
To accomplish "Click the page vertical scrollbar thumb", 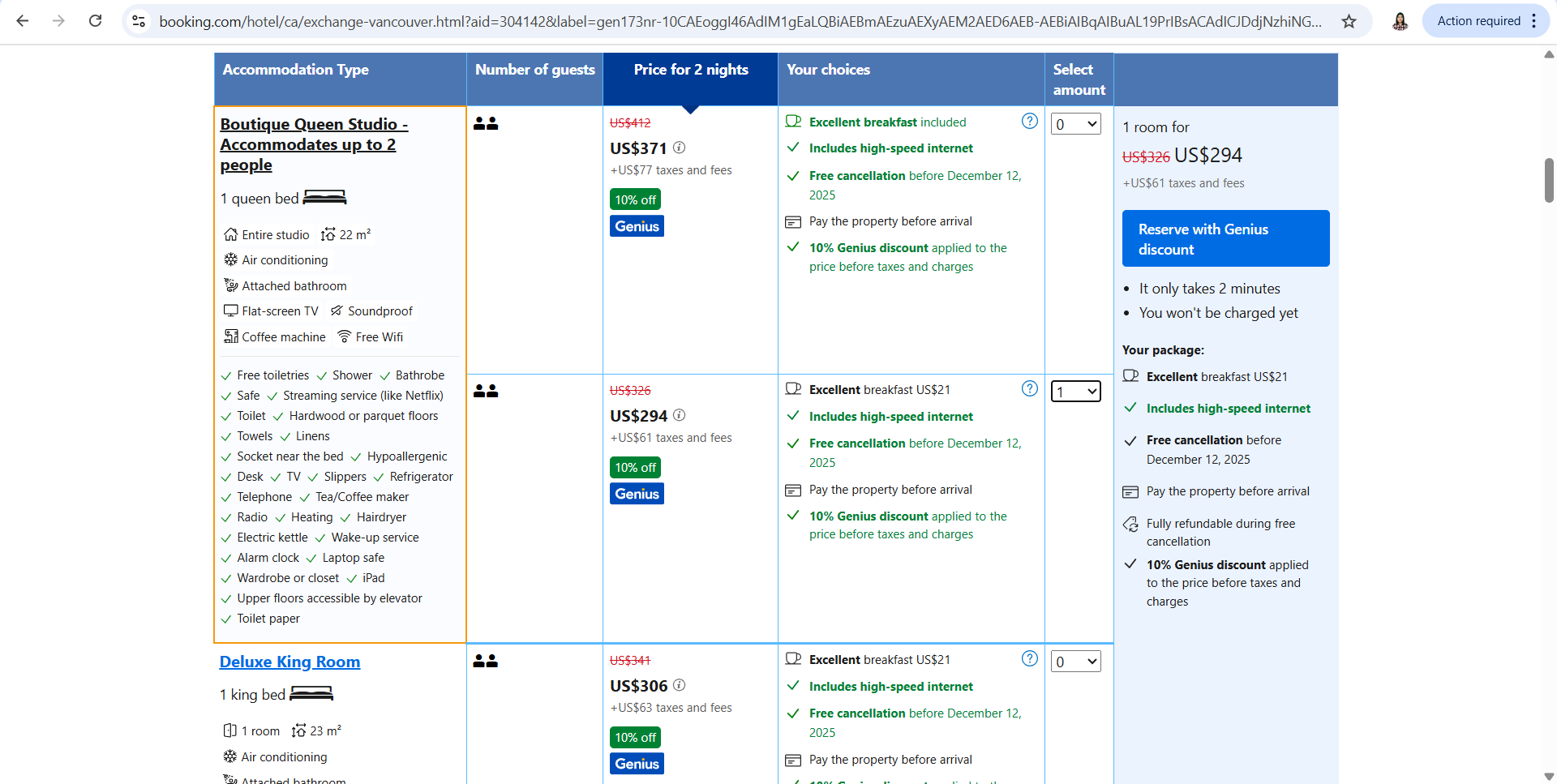I will click(1549, 180).
